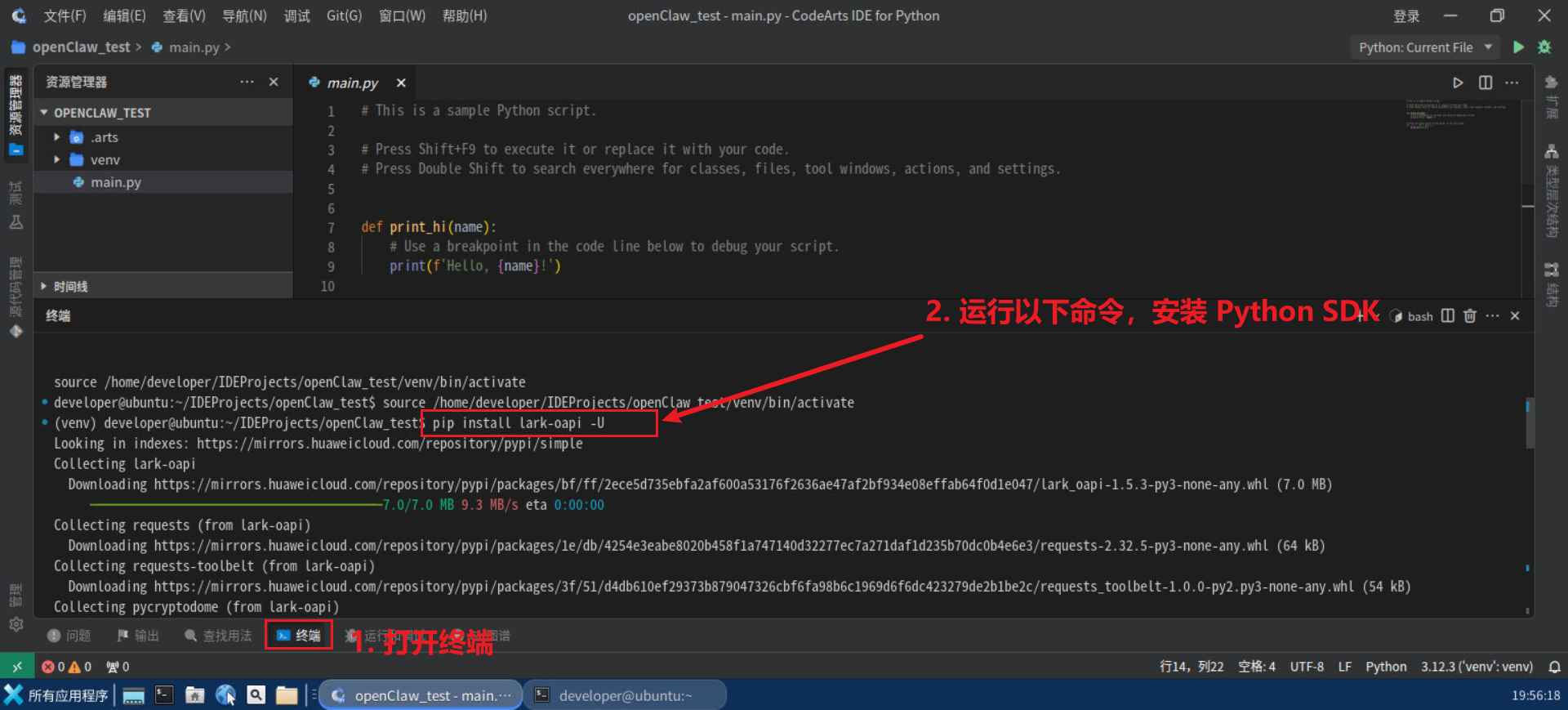
Task: Click main.py in the breadcrumb
Action: click(194, 47)
